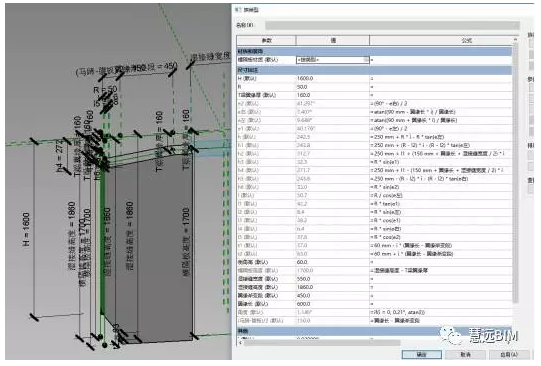
Task: Select the H = 1600 dimension label in the 3D view
Action: tap(26, 229)
